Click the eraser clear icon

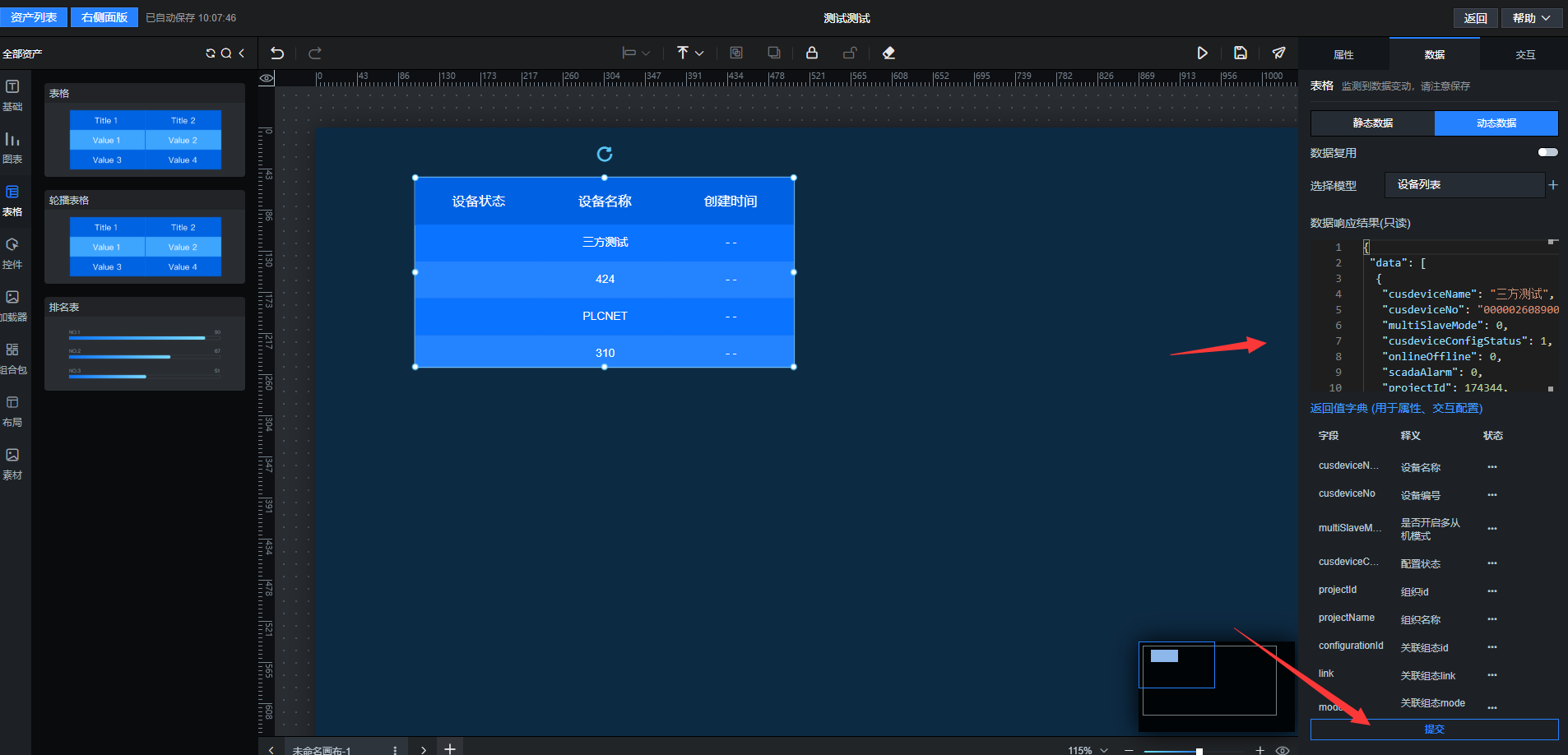click(x=888, y=53)
